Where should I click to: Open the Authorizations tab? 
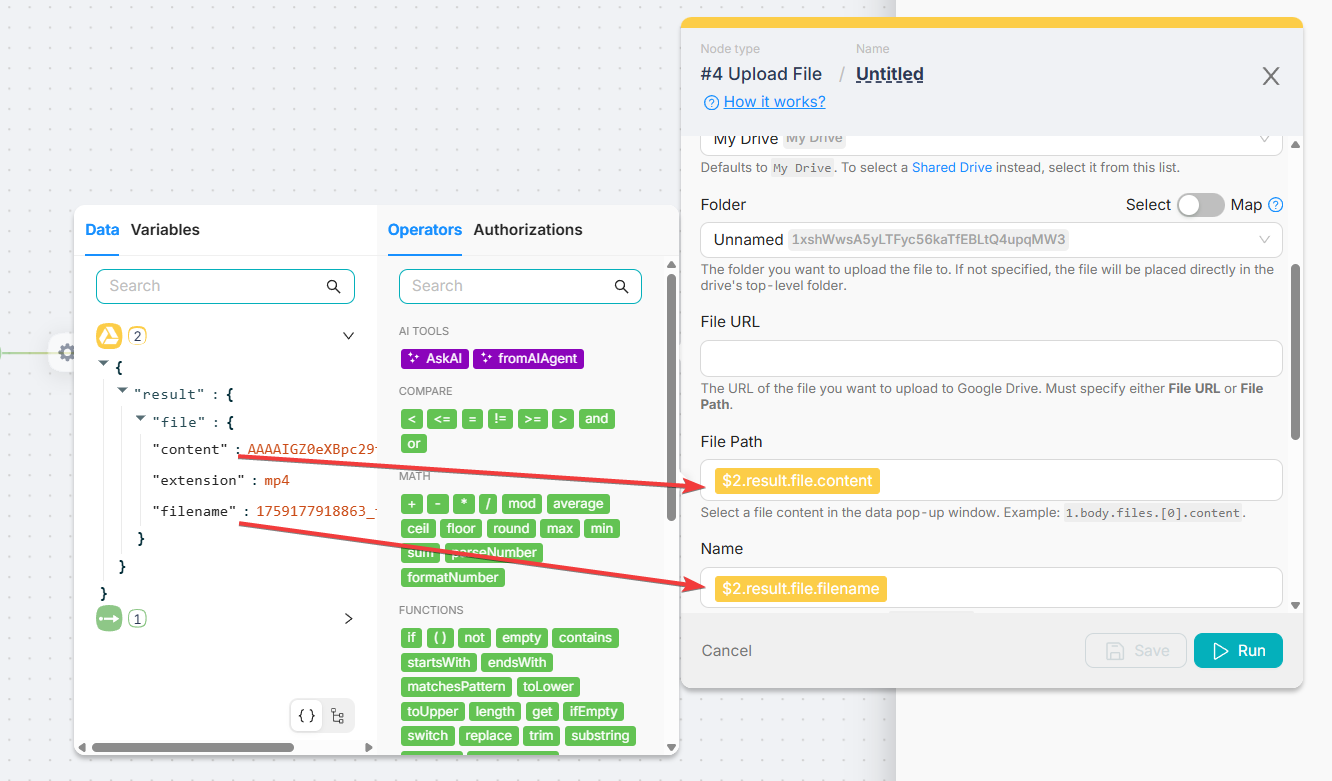(x=527, y=229)
